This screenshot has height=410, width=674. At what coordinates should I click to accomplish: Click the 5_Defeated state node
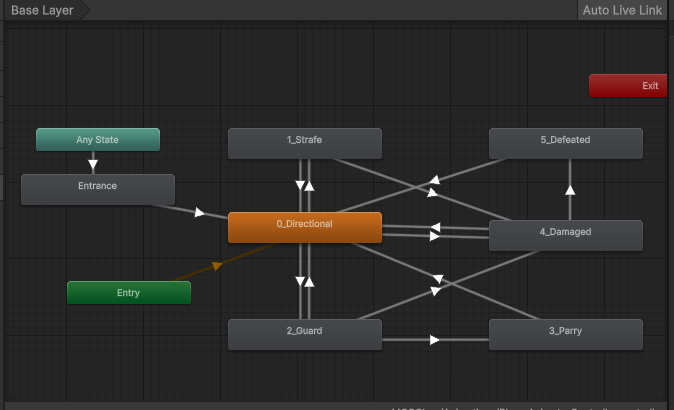pyautogui.click(x=565, y=142)
